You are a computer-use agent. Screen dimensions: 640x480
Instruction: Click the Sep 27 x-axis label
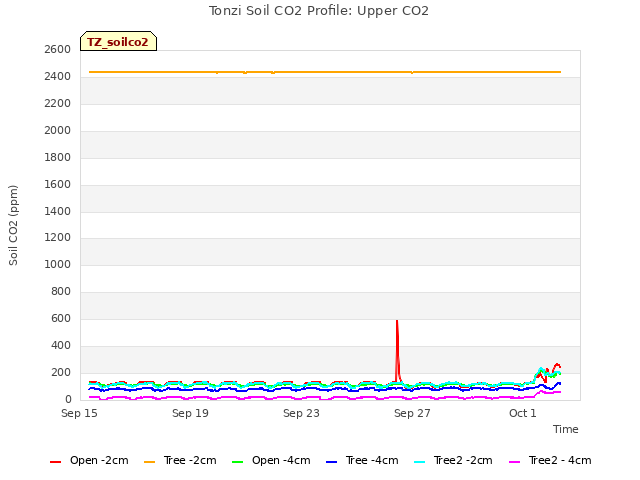[412, 413]
